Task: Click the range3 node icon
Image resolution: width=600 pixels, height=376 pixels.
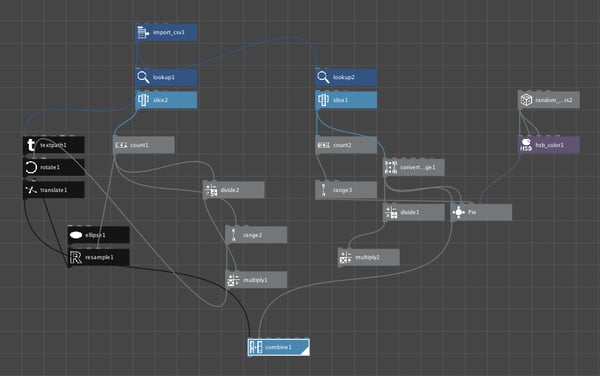Action: pos(324,190)
